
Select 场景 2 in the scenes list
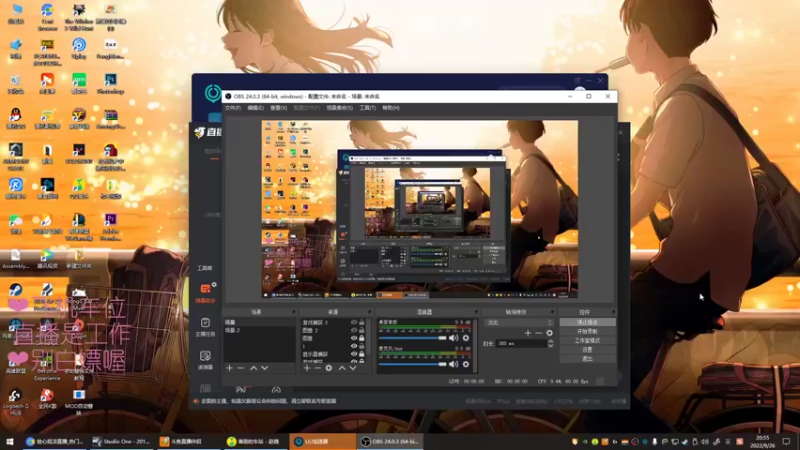click(x=258, y=330)
